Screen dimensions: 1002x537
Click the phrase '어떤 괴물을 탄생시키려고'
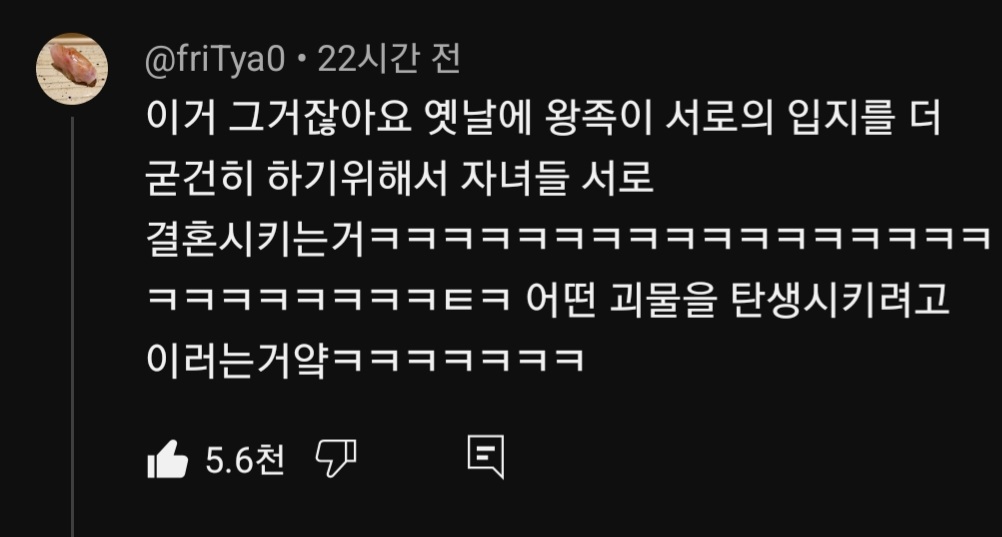737,298
